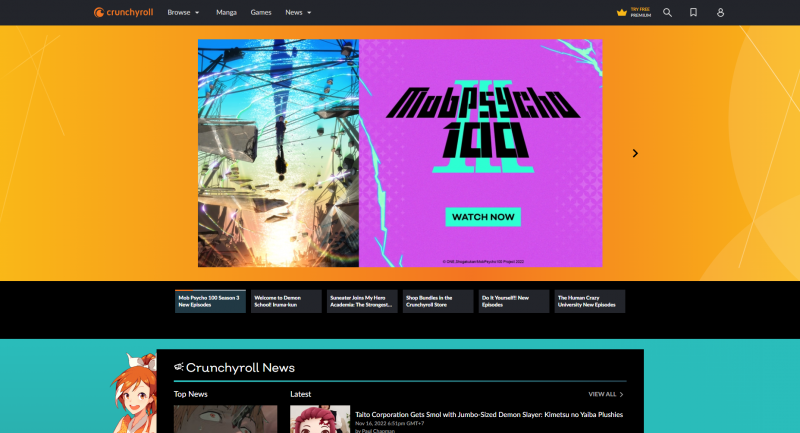Click the orange-haired Crunchyroll-Hime mascot

(134, 393)
